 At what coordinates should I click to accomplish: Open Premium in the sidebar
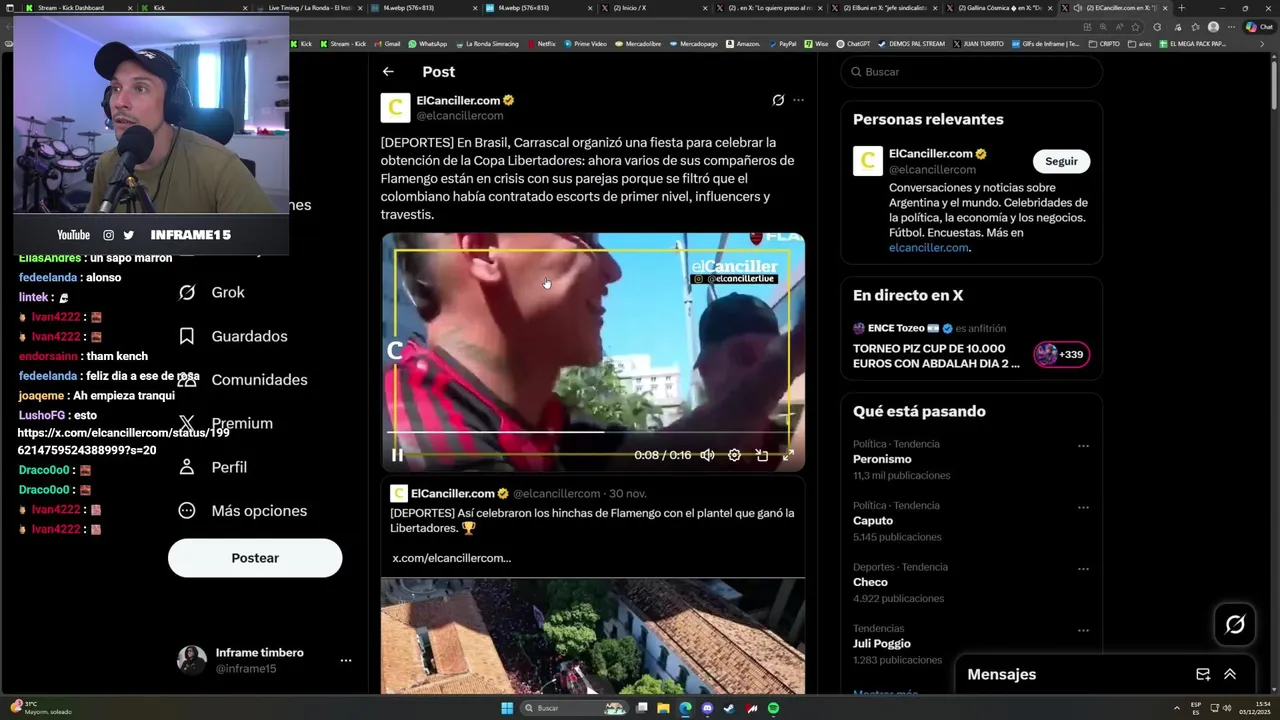click(225, 423)
